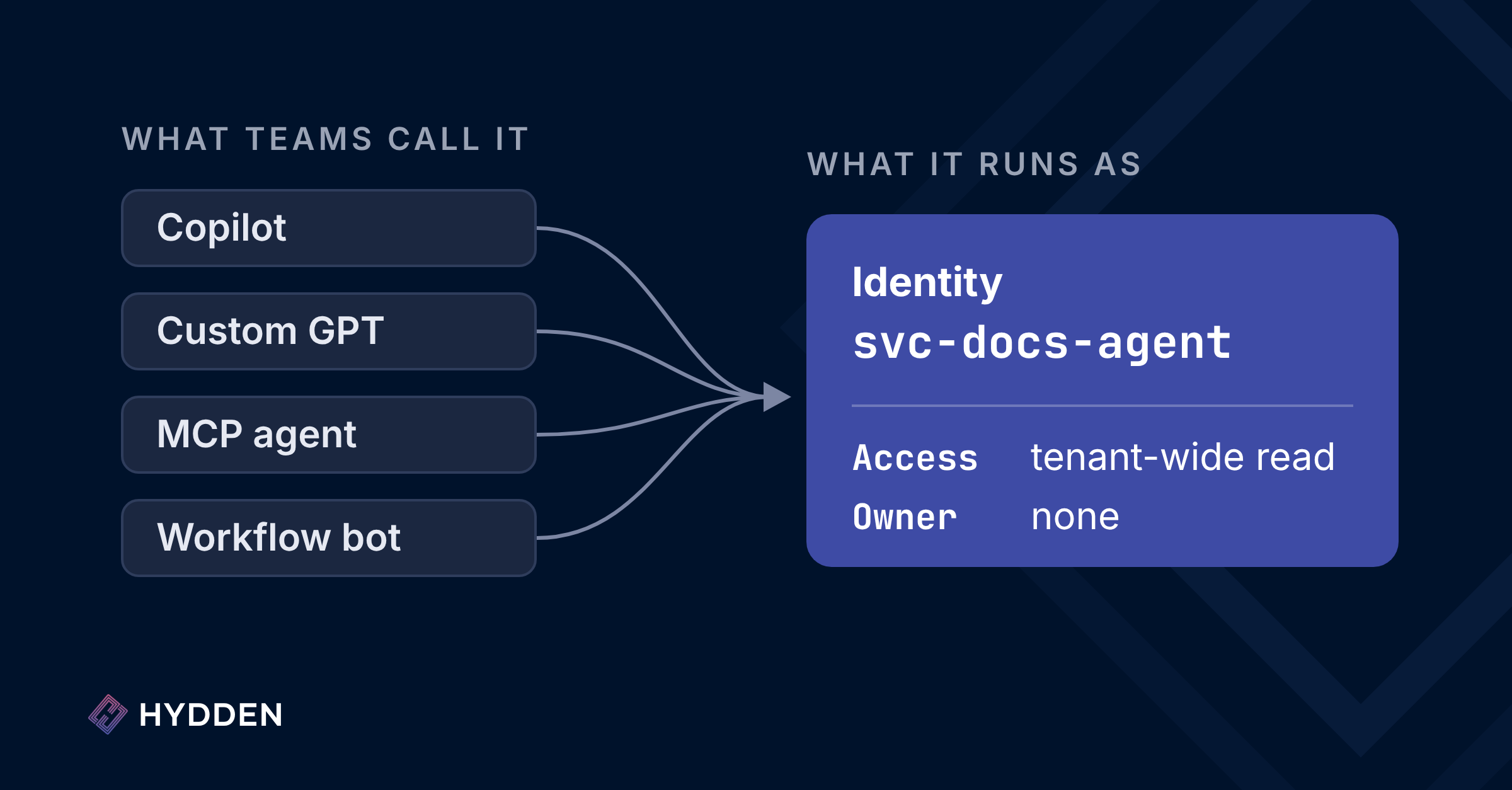
Task: Select the Custom GPT box
Action: (328, 331)
